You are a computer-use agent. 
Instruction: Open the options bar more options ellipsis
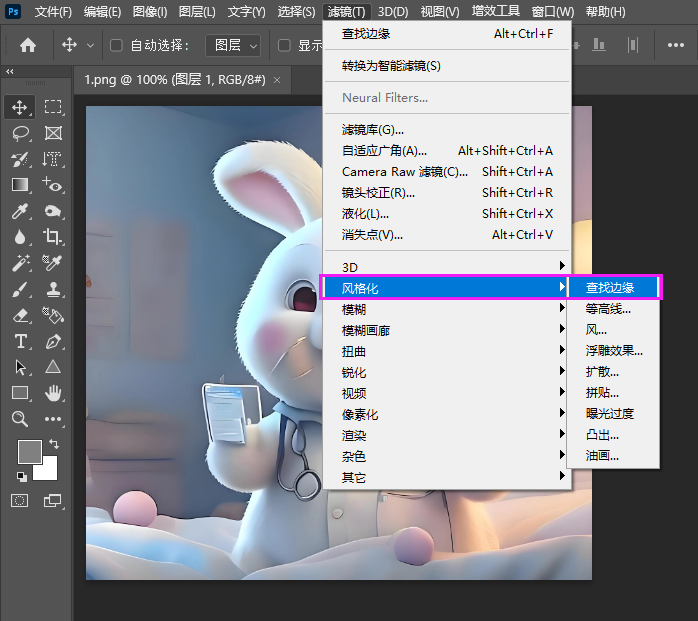click(x=675, y=45)
